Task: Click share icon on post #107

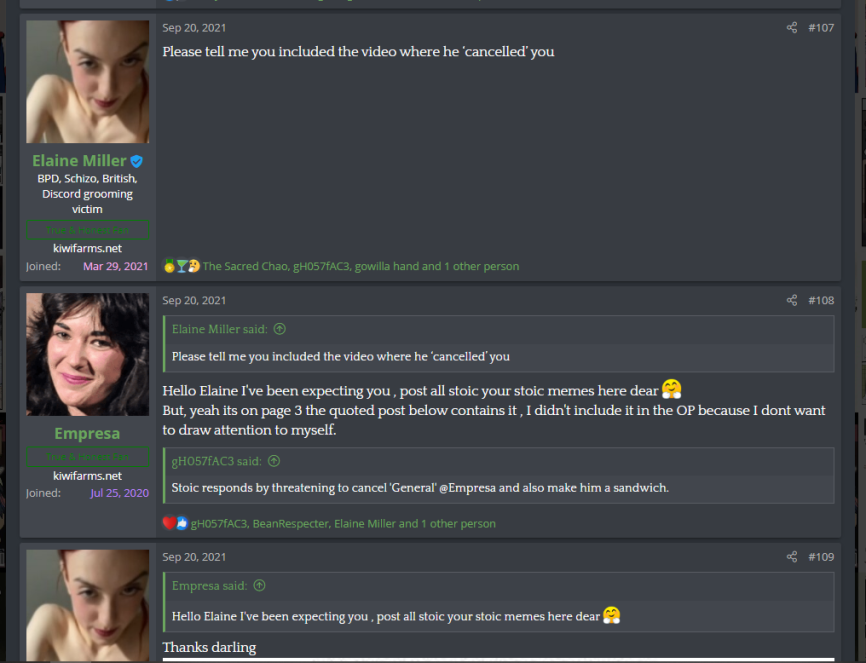Action: [791, 28]
